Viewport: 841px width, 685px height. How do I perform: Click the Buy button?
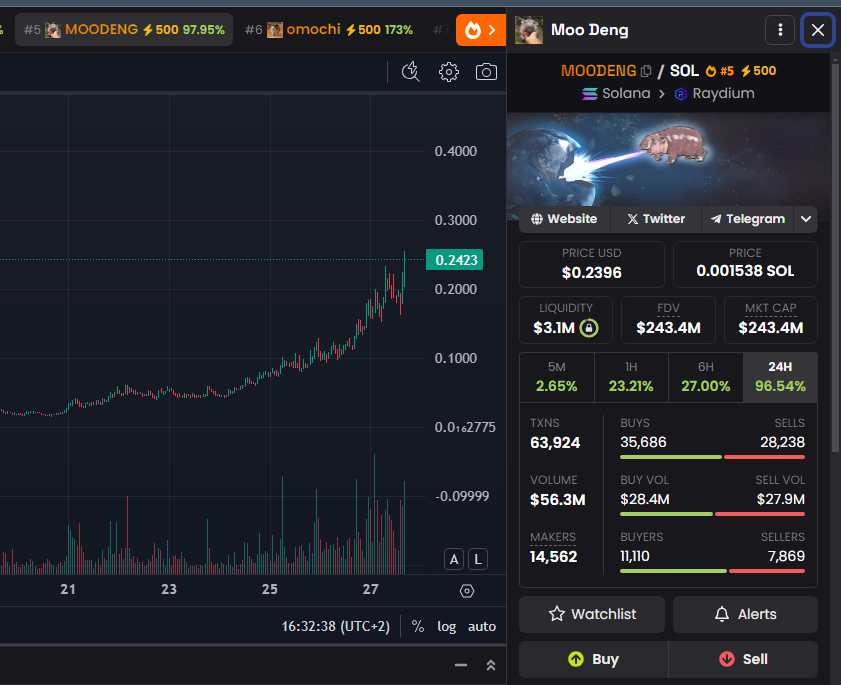pos(593,659)
